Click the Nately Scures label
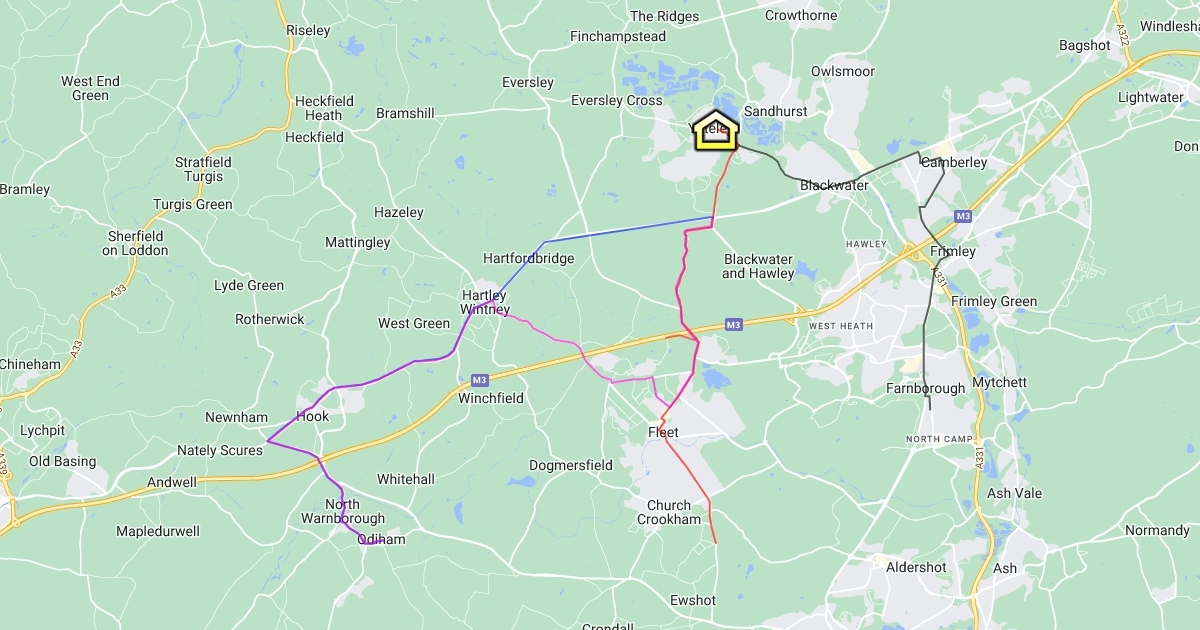The width and height of the screenshot is (1200, 630). pos(220,450)
